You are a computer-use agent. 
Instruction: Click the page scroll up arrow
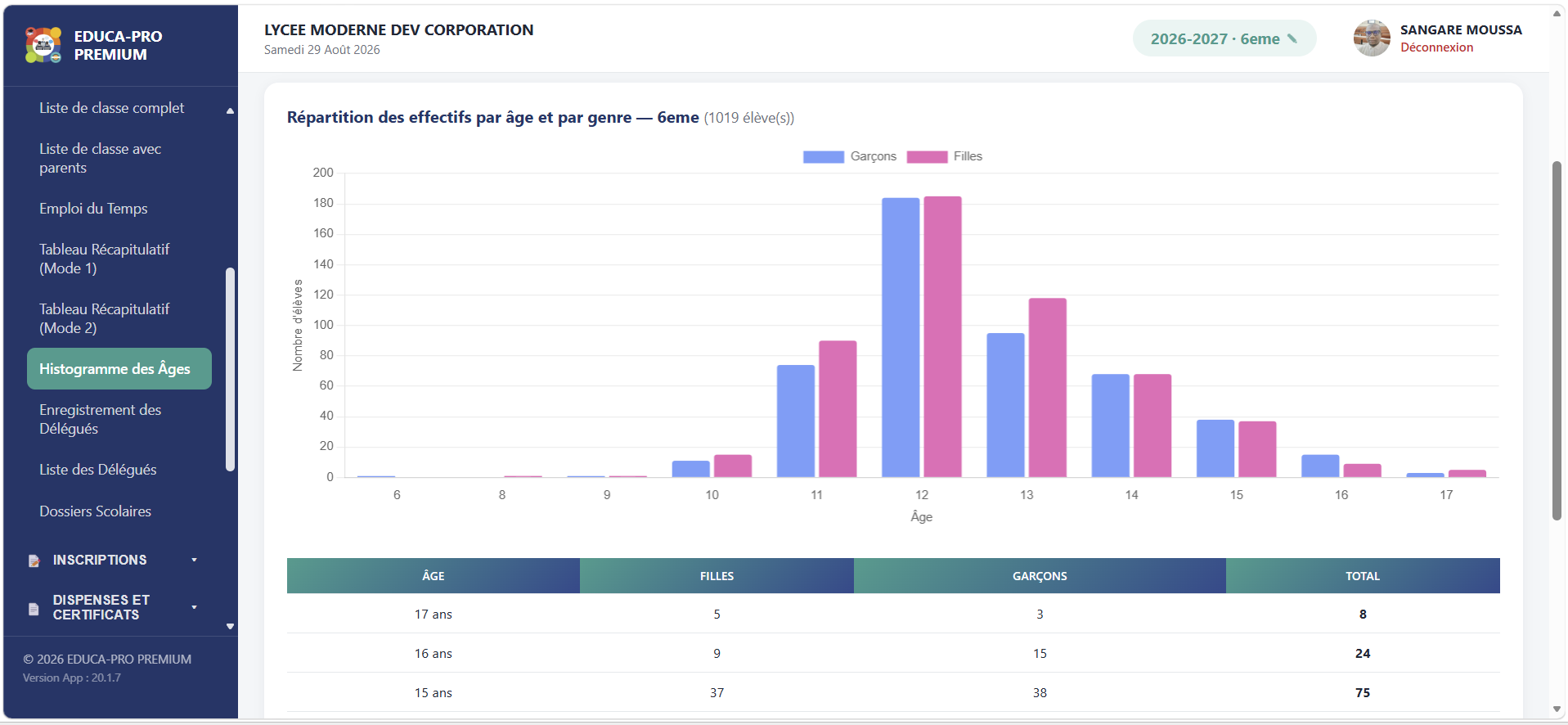tap(1557, 14)
